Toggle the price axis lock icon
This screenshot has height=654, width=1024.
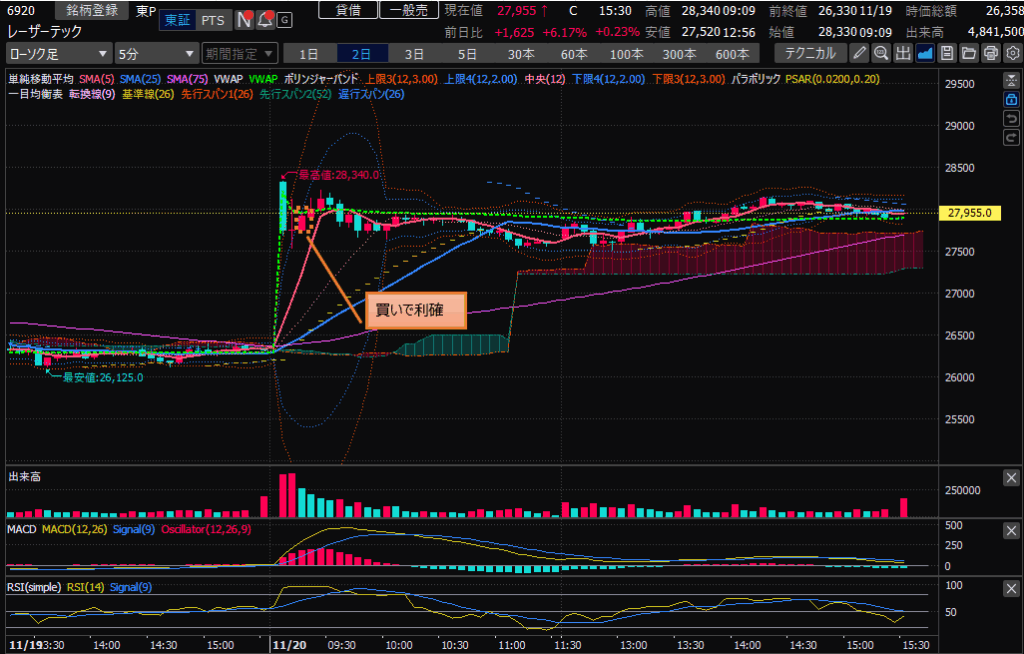(x=1011, y=100)
